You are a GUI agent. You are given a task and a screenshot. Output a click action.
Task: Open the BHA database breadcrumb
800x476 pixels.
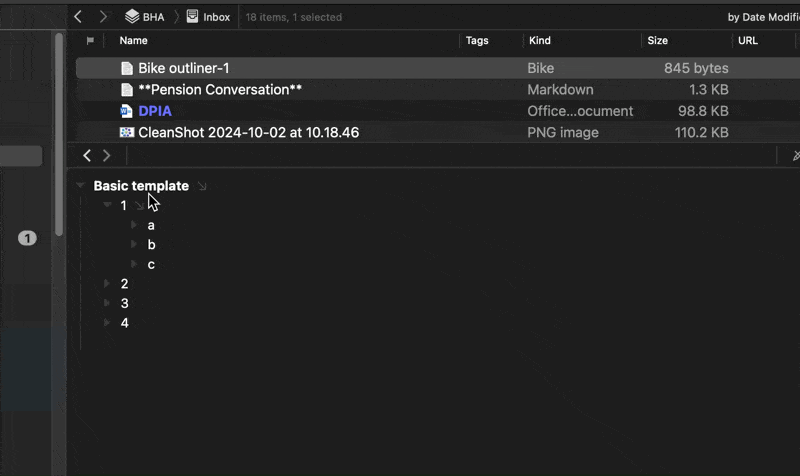145,17
